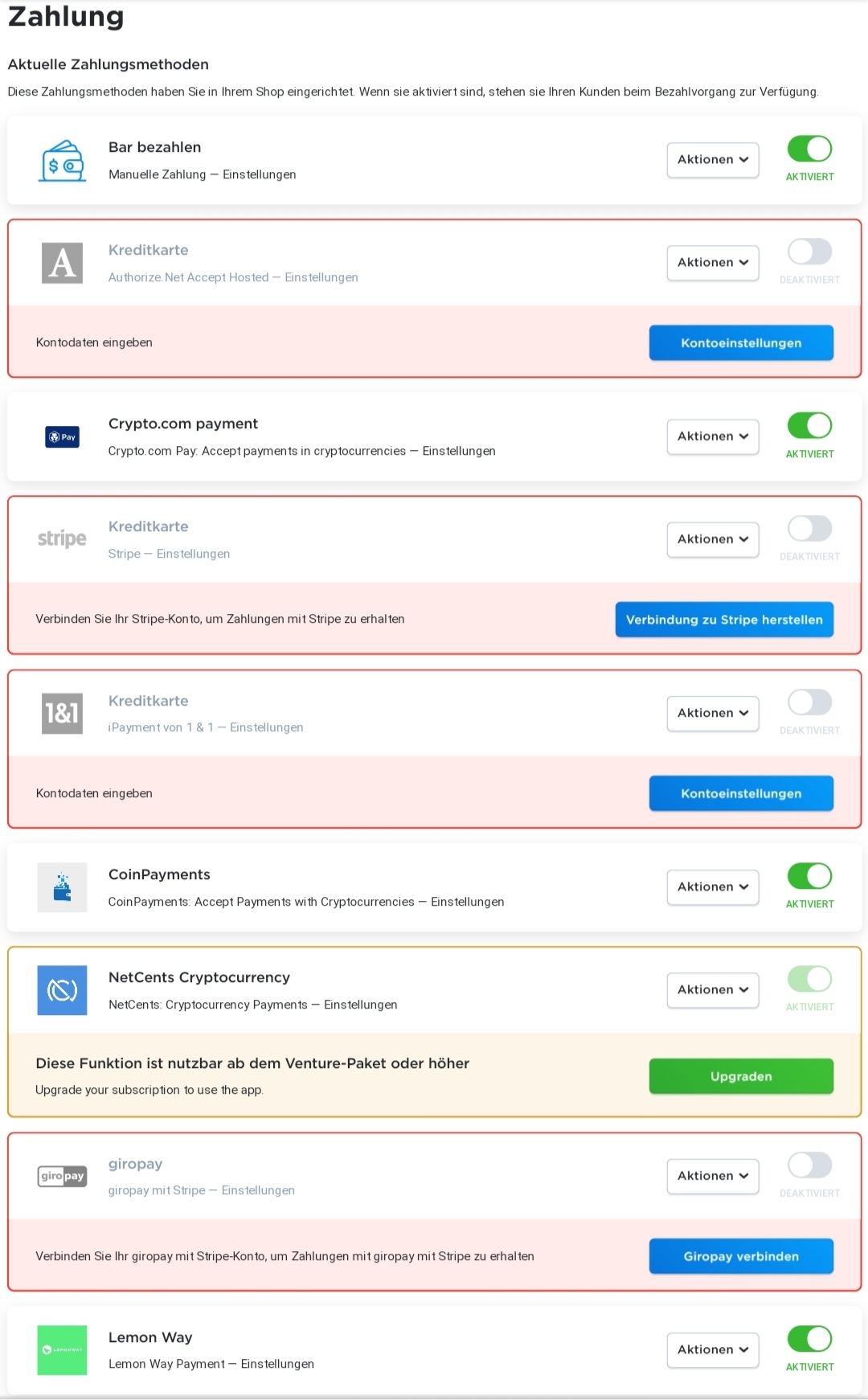Open Aktionen dropdown for NetCents Cryptocurrency
The height and width of the screenshot is (1400, 868).
[712, 989]
